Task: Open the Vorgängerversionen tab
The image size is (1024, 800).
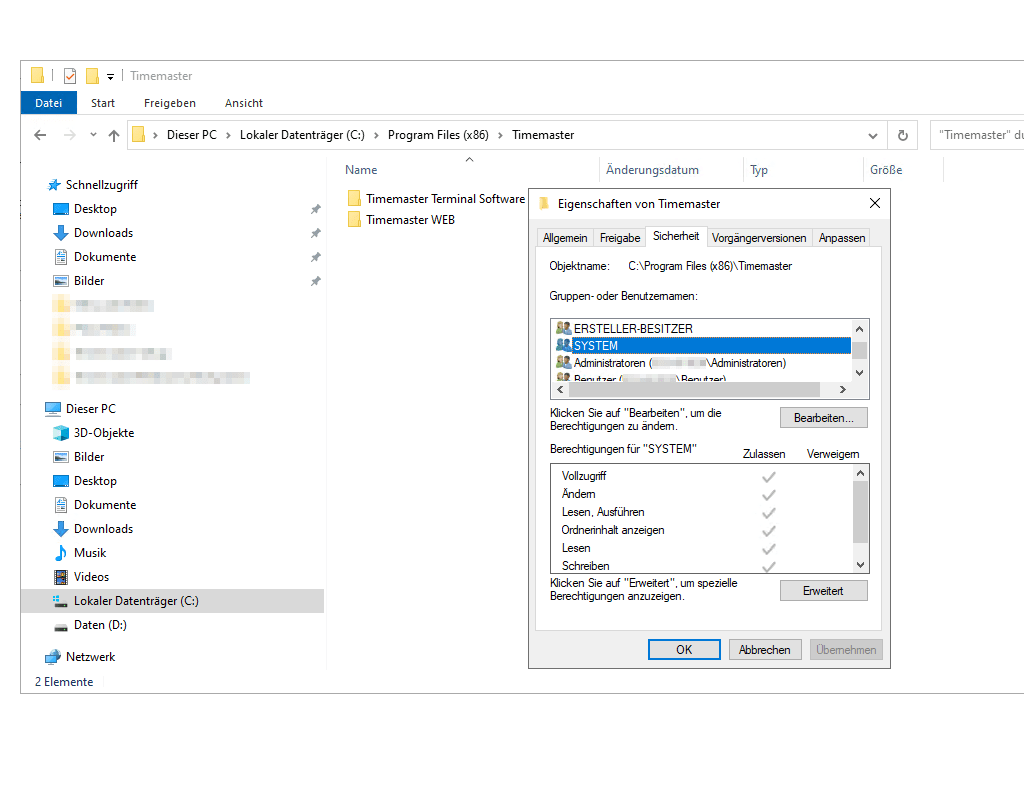Action: (759, 238)
